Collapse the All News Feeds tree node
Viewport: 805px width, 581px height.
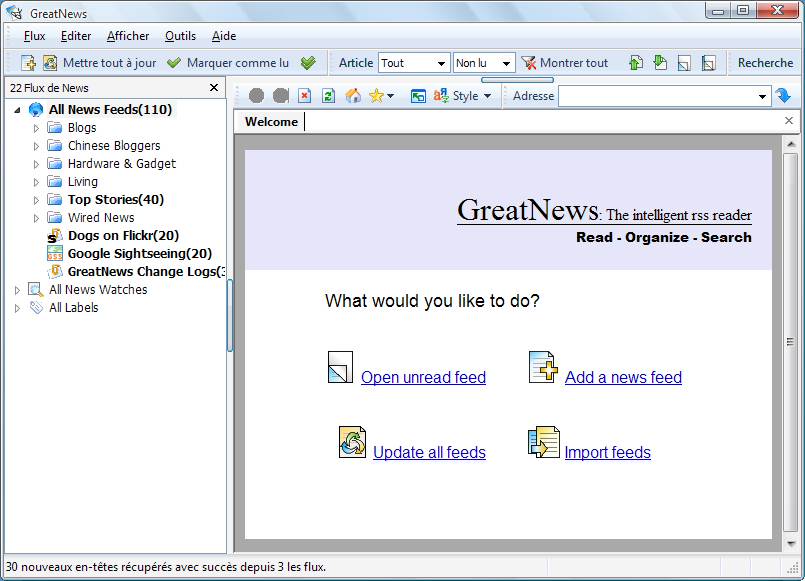pos(17,110)
